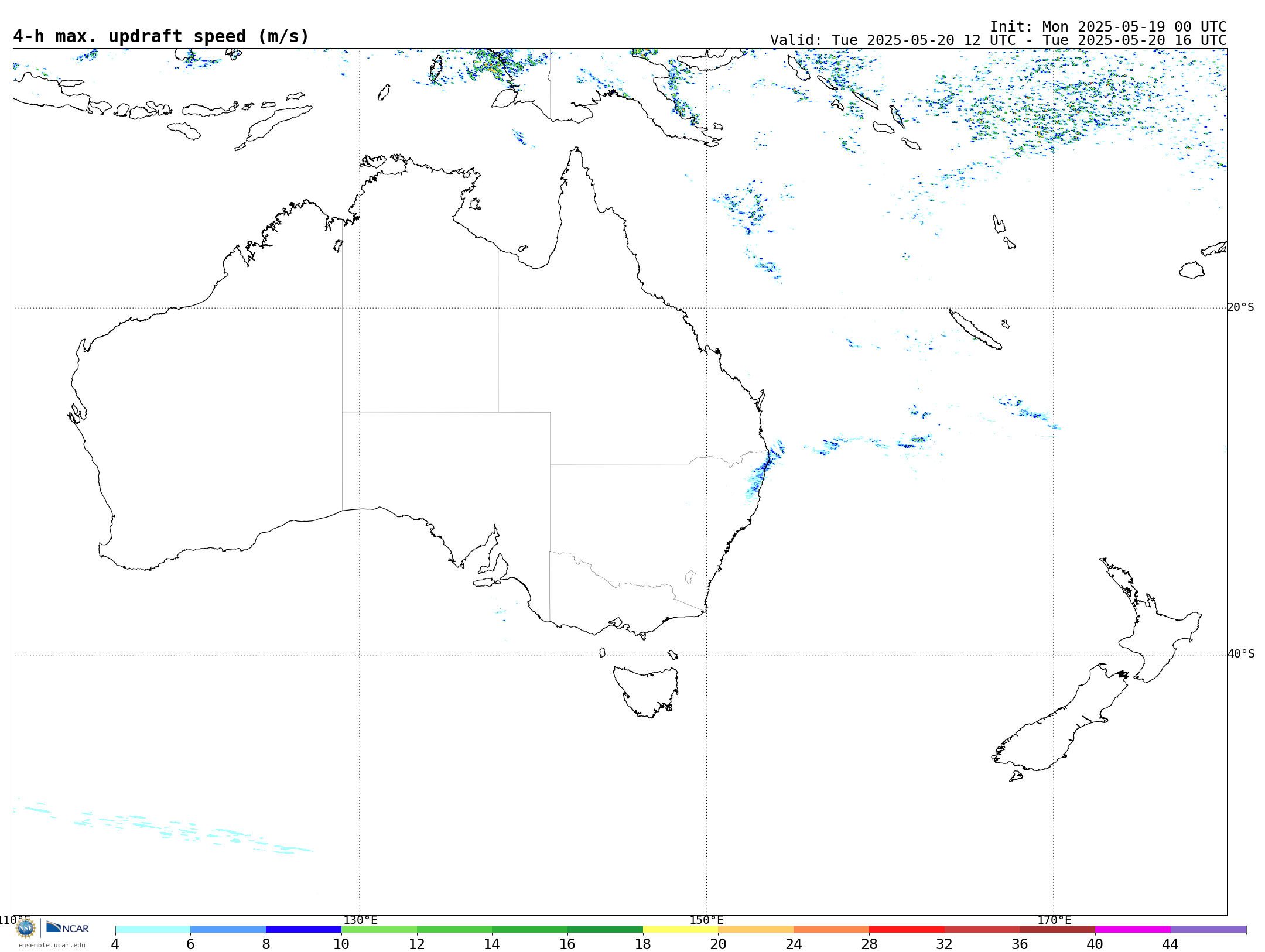The image size is (1265, 952).
Task: Click the light blue 6-8 color swatch
Action: (x=228, y=929)
